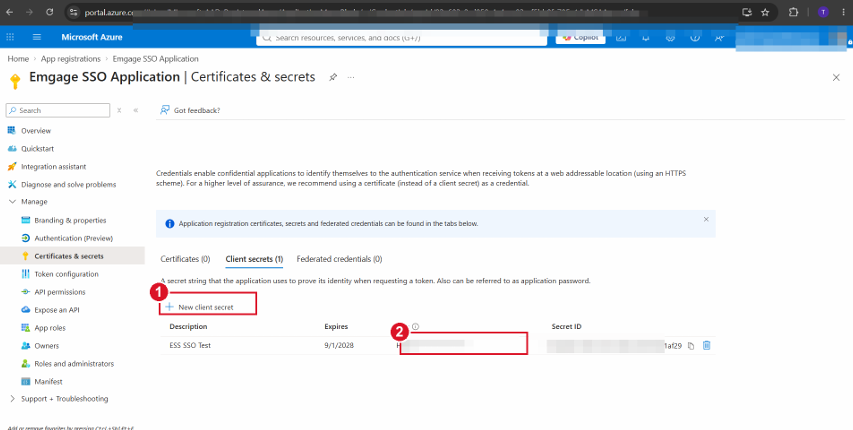Collapse the sidebar with double chevron
This screenshot has width=853, height=430.
coord(135,110)
